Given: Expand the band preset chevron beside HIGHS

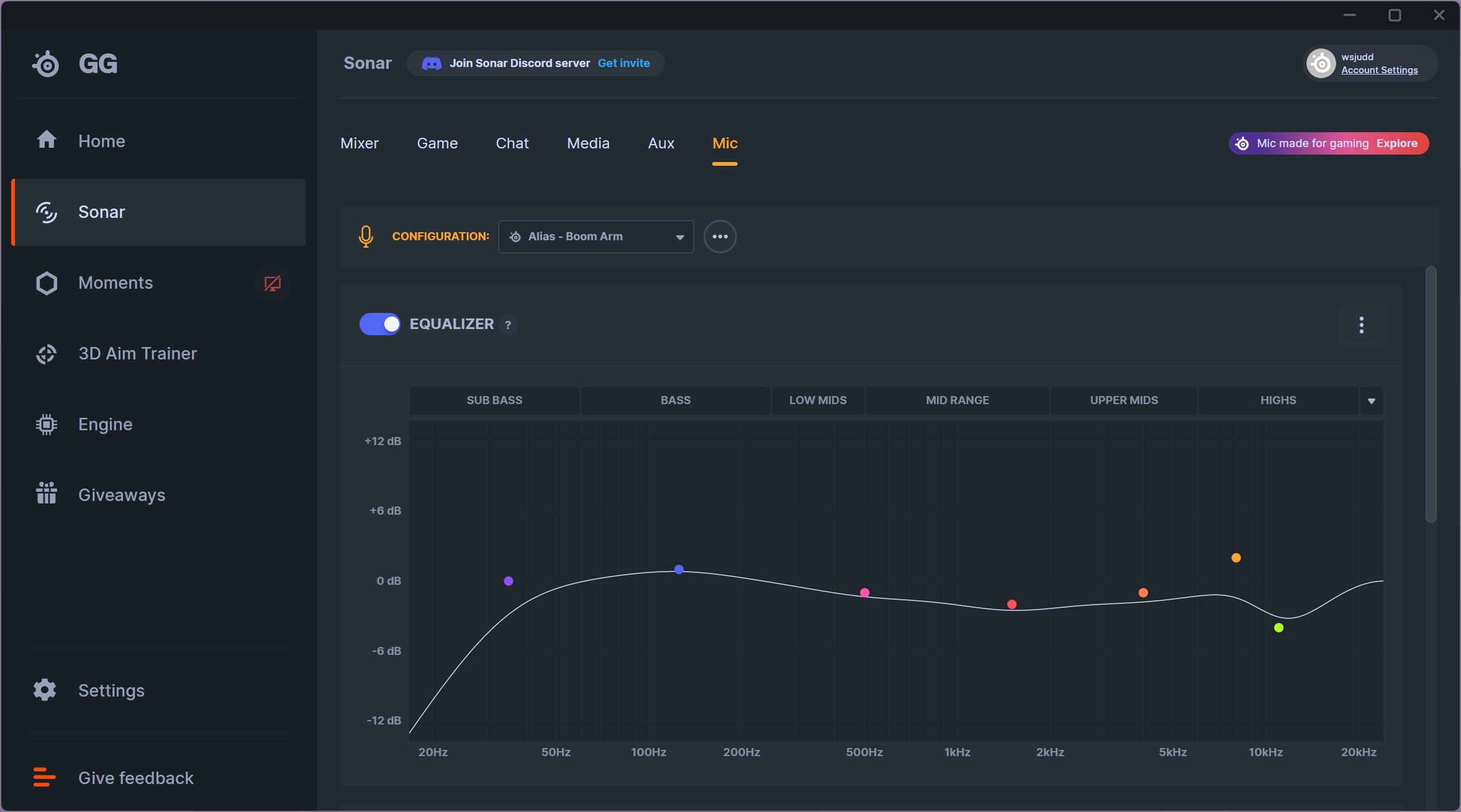Looking at the screenshot, I should [x=1372, y=400].
